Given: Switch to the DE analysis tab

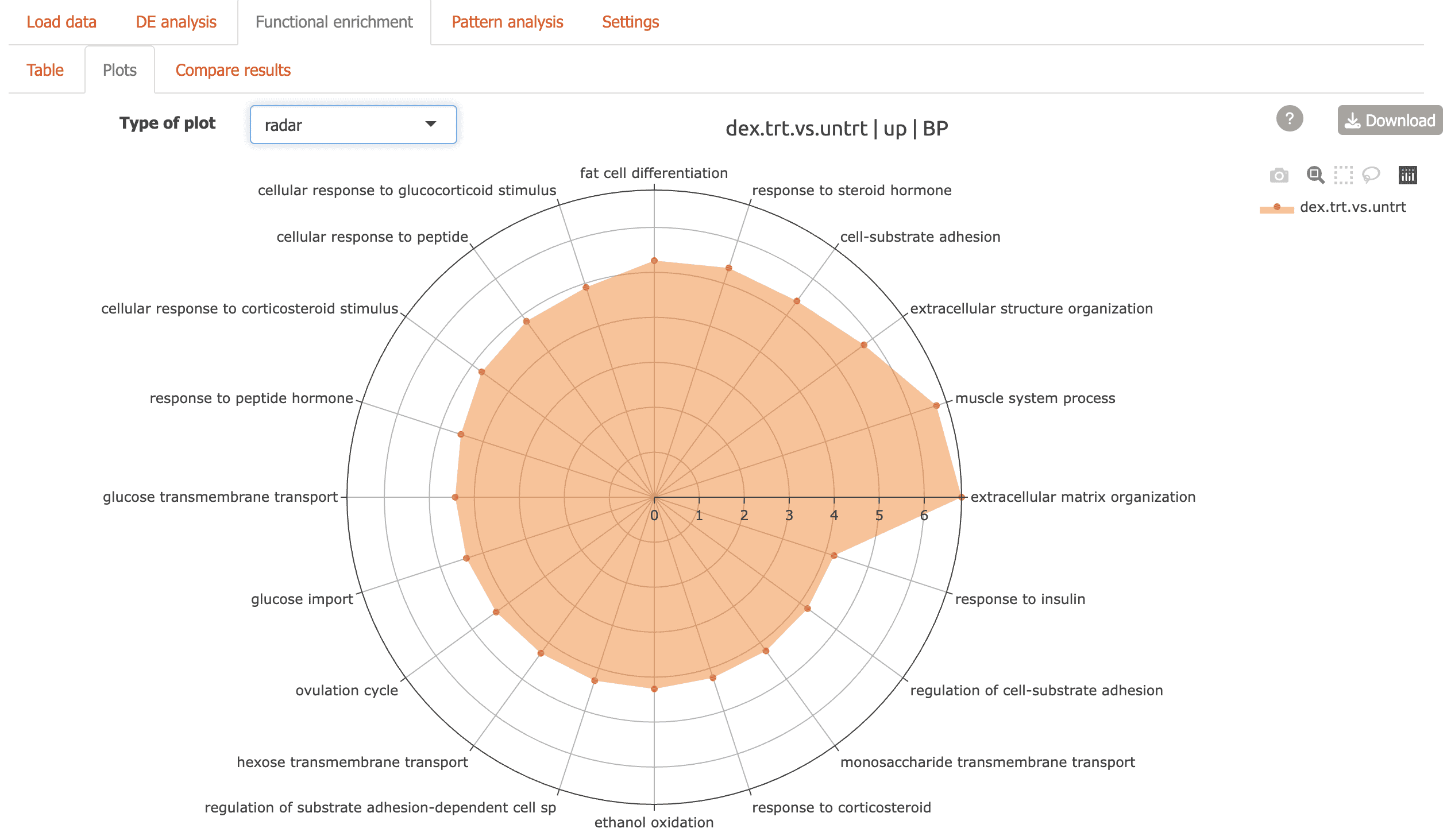Looking at the screenshot, I should [176, 22].
